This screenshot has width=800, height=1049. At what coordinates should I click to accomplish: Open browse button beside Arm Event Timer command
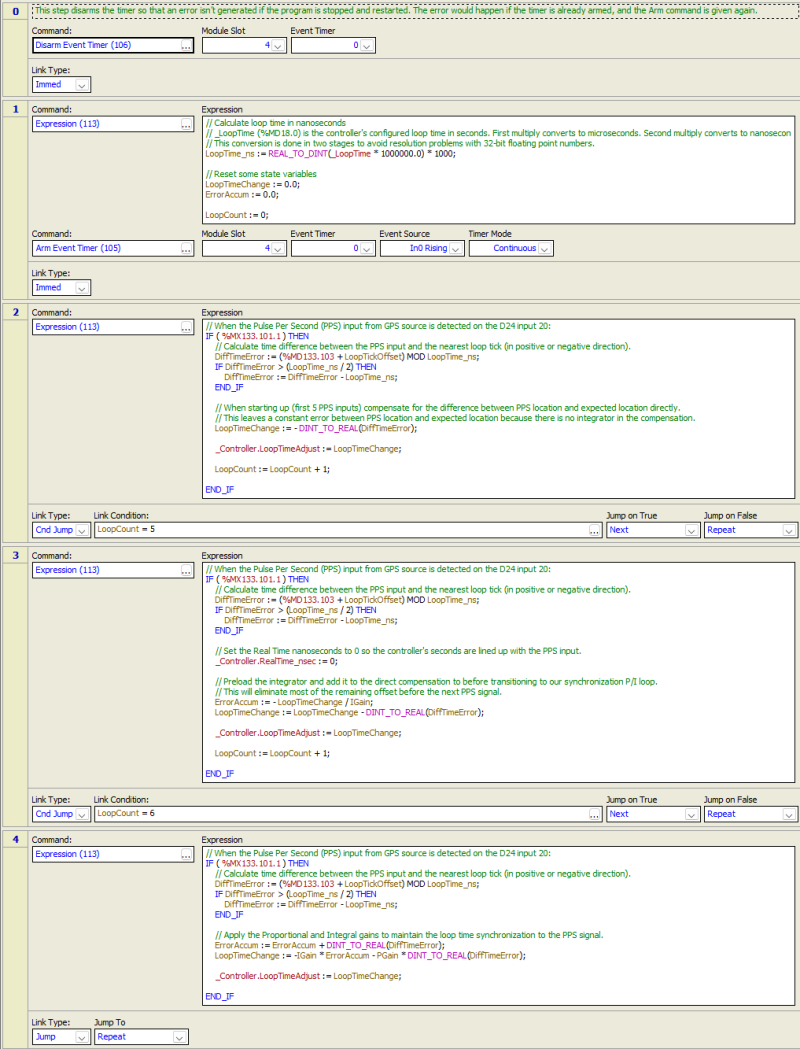coord(186,248)
